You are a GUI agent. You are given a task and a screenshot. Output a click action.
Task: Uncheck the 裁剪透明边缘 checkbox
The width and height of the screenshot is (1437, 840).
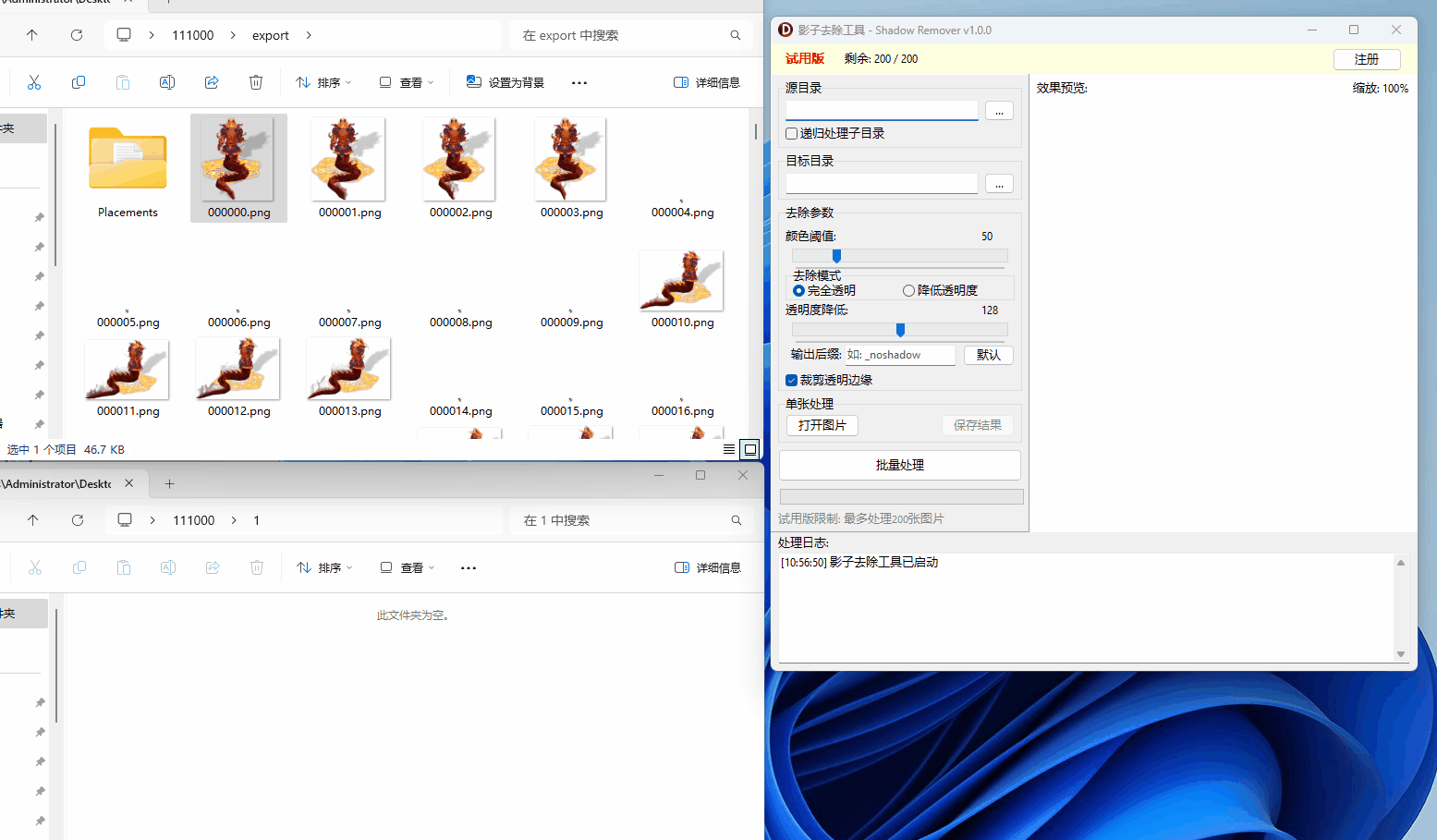[x=791, y=380]
